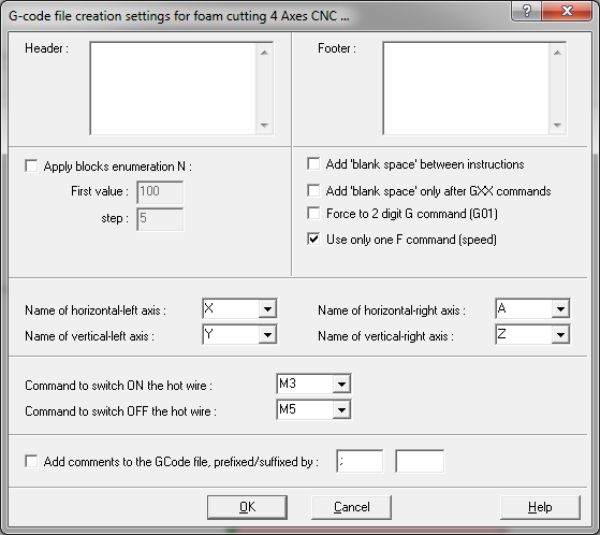The width and height of the screenshot is (600, 535).
Task: Expand the hot wire OFF command M5 dropdown
Action: click(x=341, y=409)
